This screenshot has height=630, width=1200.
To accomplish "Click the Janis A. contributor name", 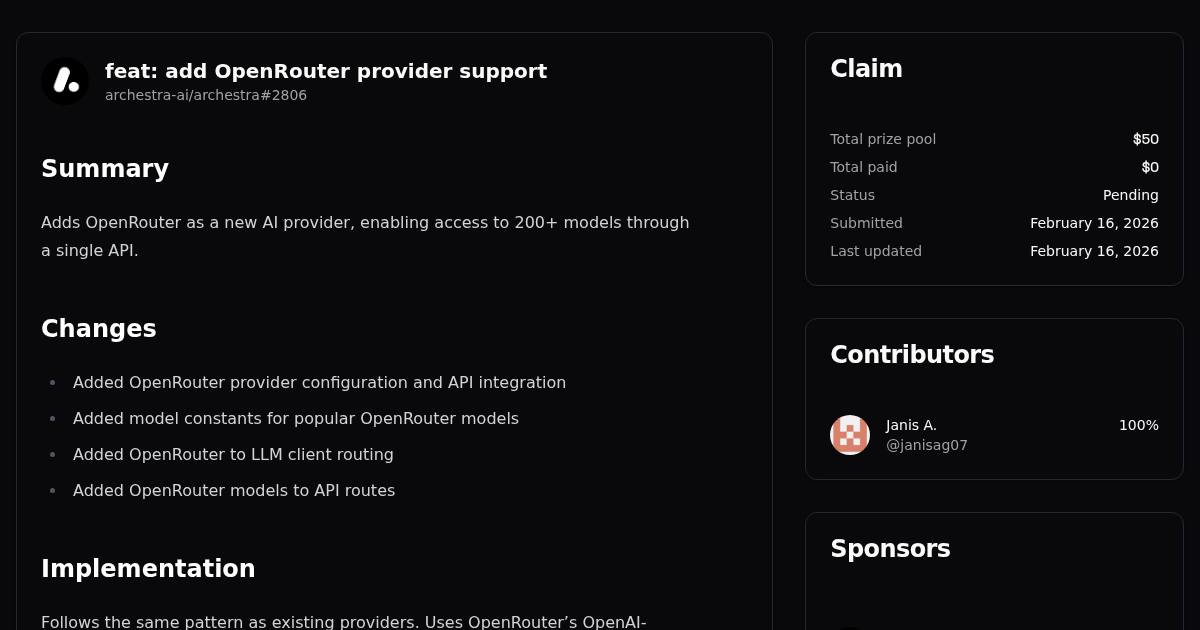I will pyautogui.click(x=911, y=425).
